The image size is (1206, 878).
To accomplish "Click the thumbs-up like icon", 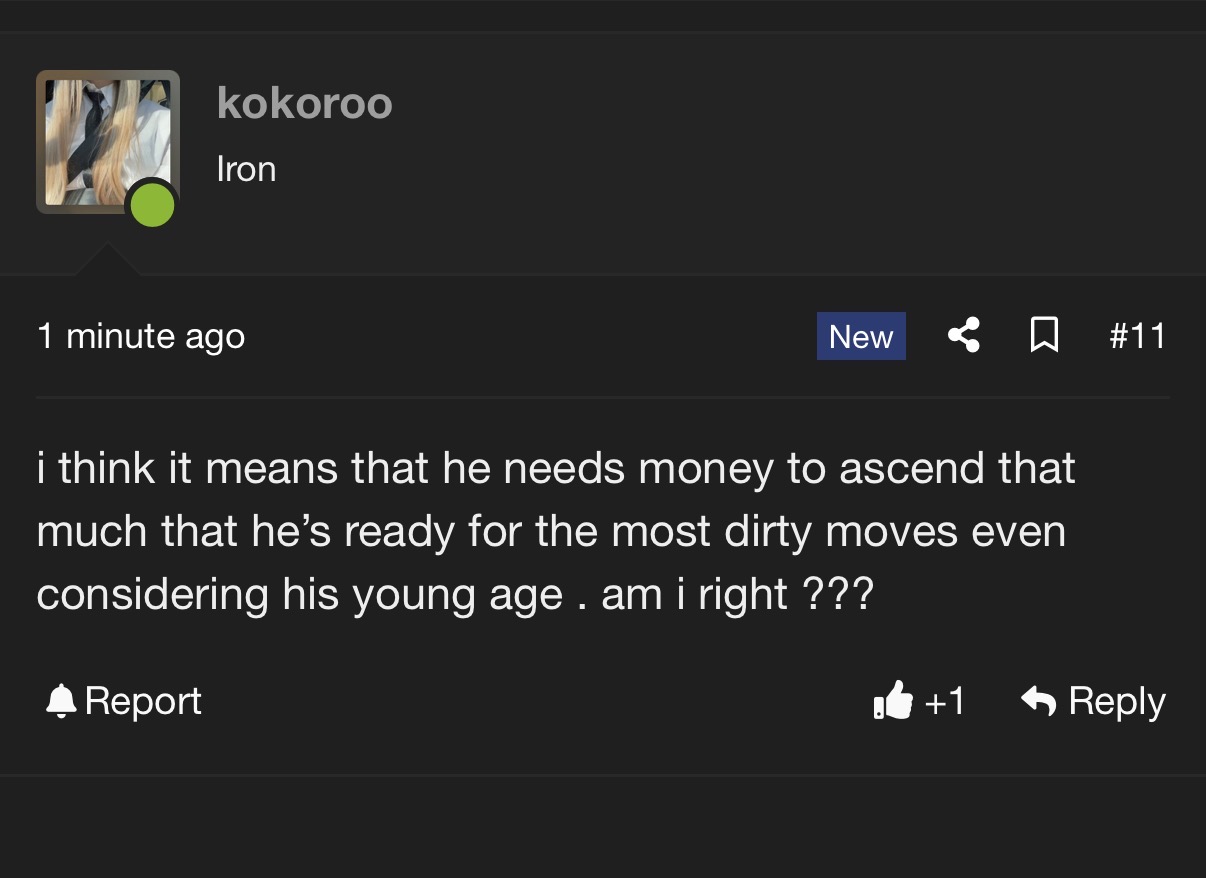I will point(893,701).
